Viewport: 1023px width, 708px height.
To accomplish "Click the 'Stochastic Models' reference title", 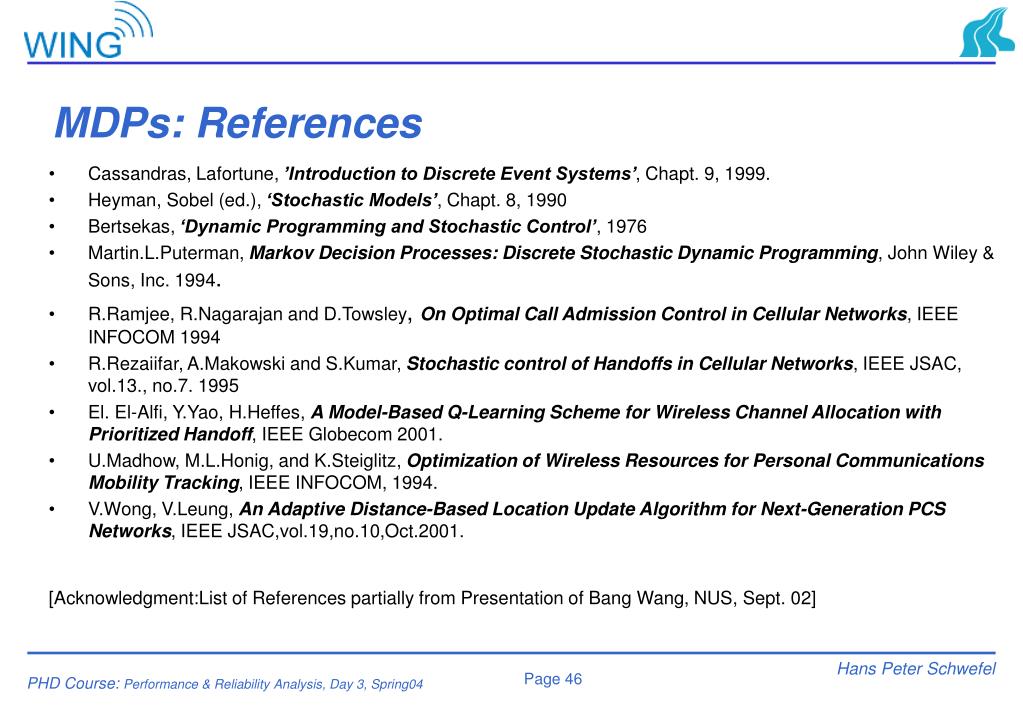I will tap(352, 200).
